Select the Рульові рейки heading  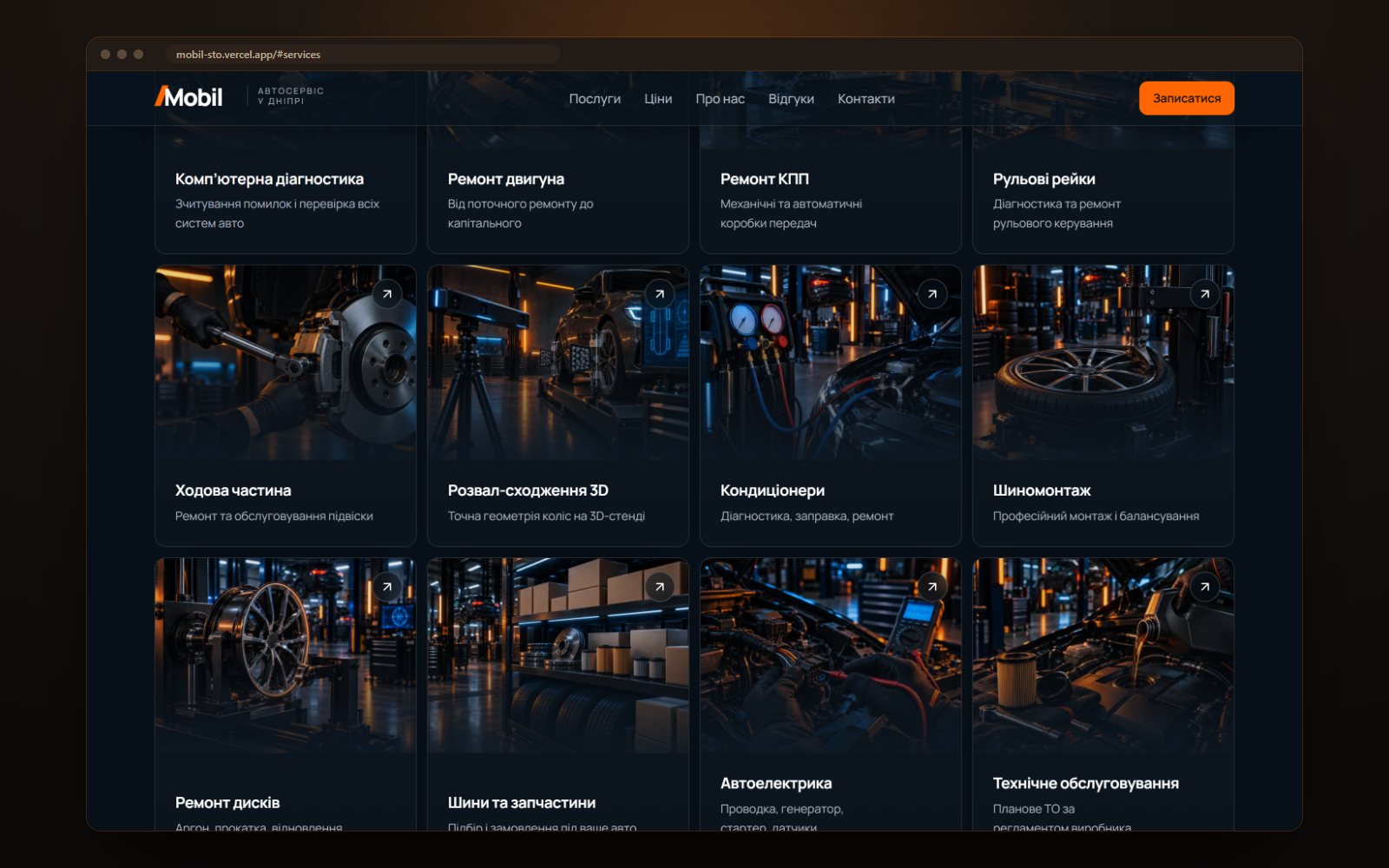point(1044,179)
